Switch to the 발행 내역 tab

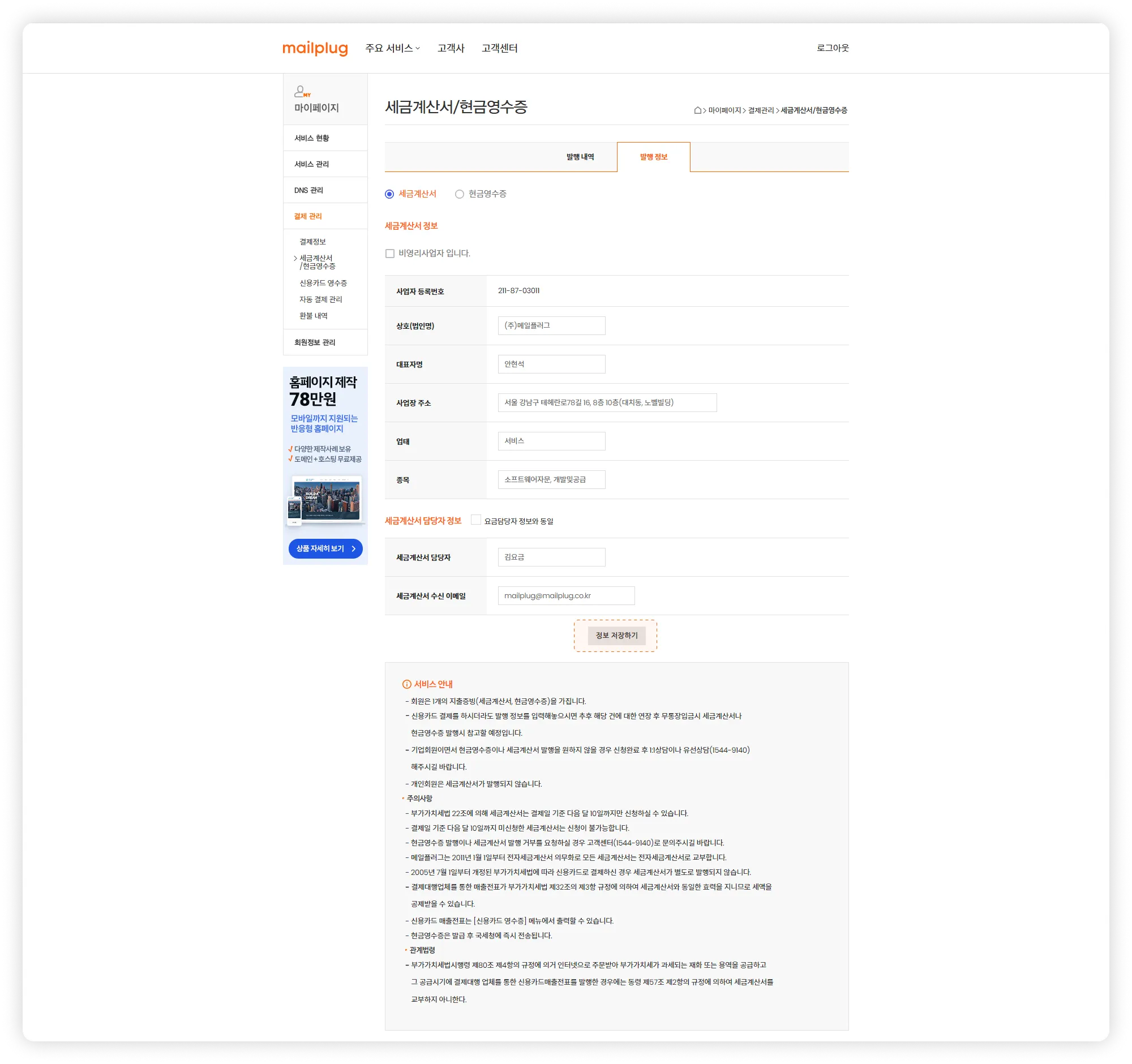pos(580,157)
